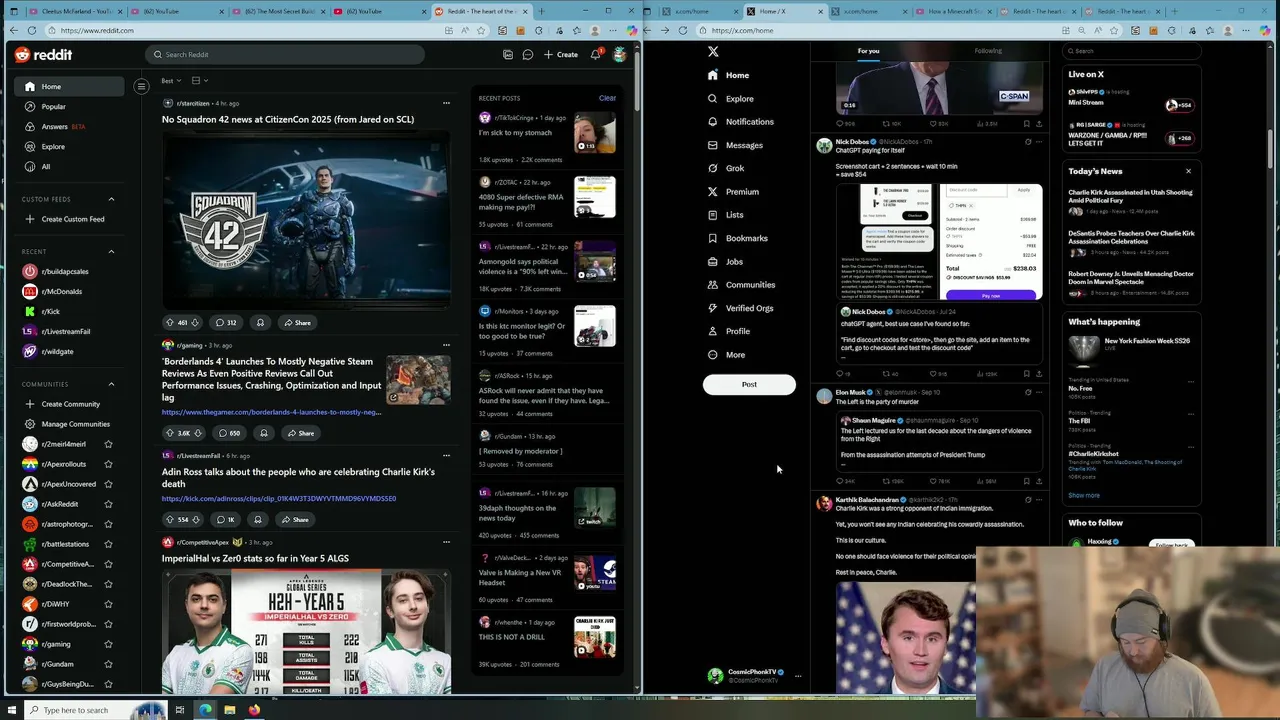Clear the Recent Posts list
The width and height of the screenshot is (1280, 720).
[607, 98]
